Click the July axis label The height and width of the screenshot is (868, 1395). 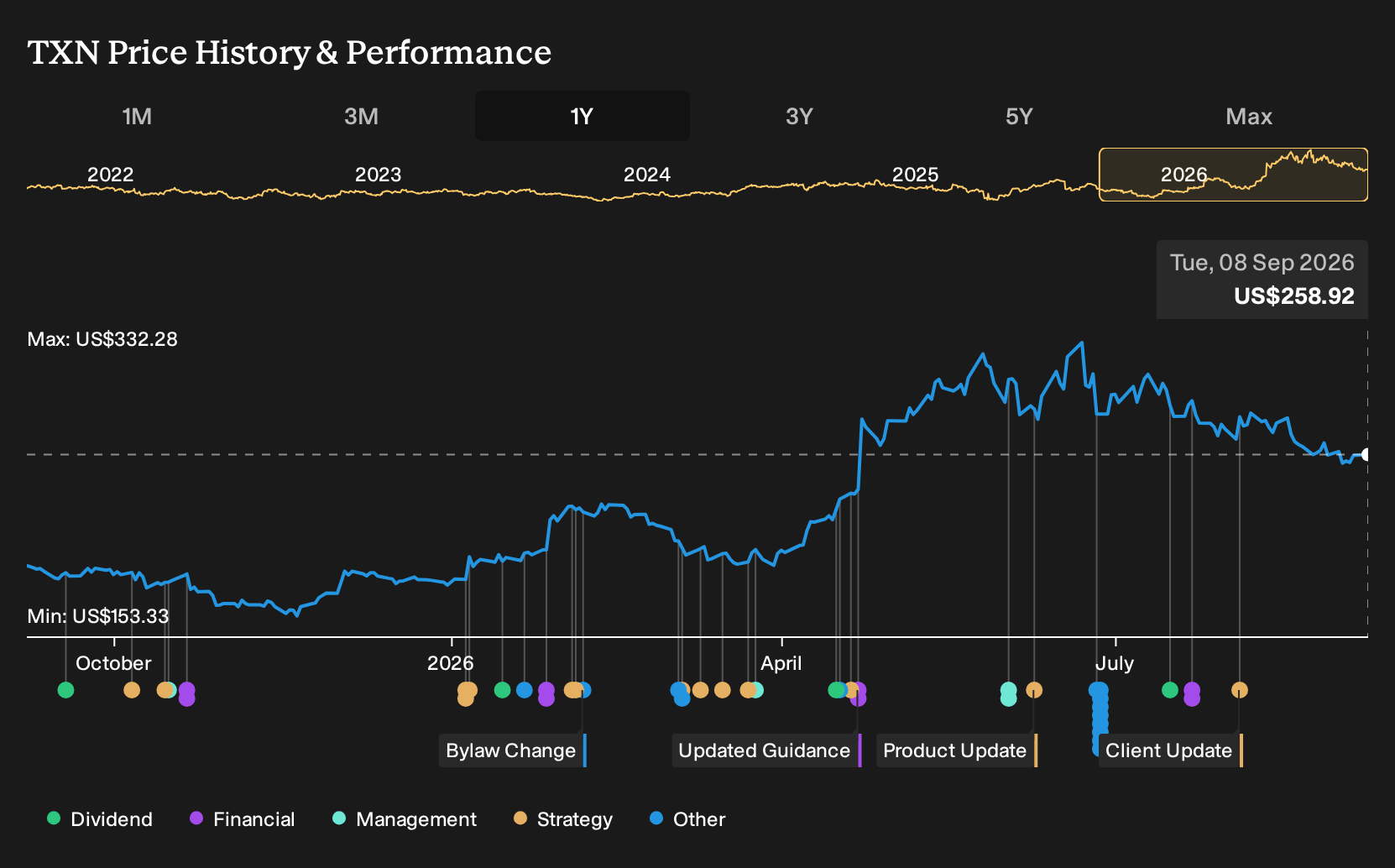click(x=1115, y=663)
